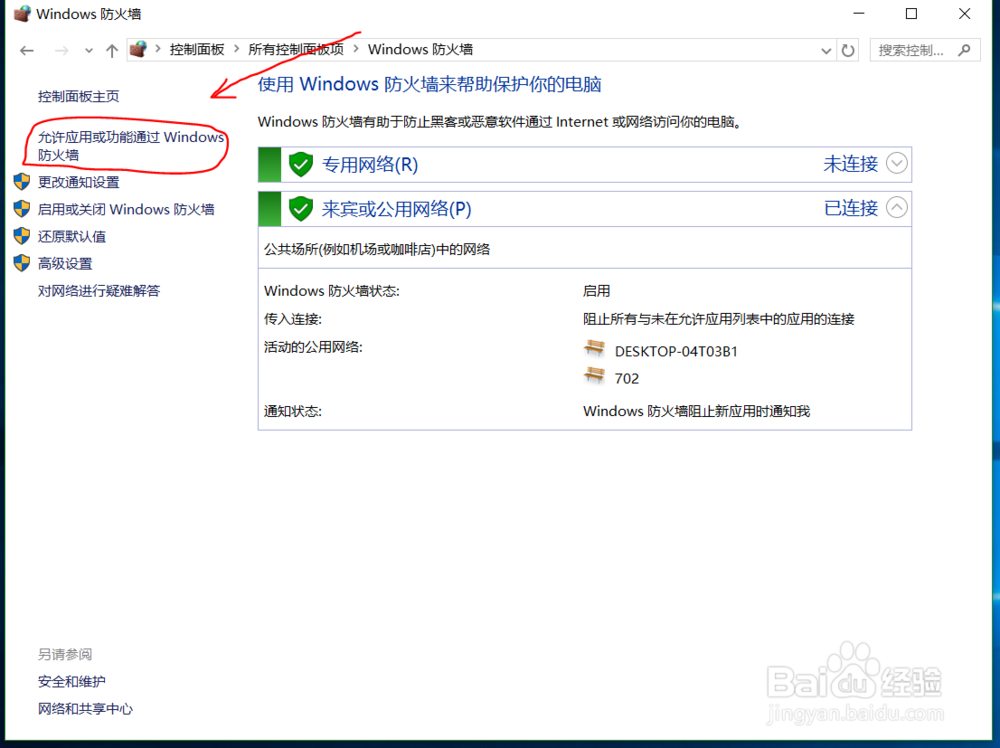Open 高级设置 link
The height and width of the screenshot is (748, 1000).
tap(65, 264)
